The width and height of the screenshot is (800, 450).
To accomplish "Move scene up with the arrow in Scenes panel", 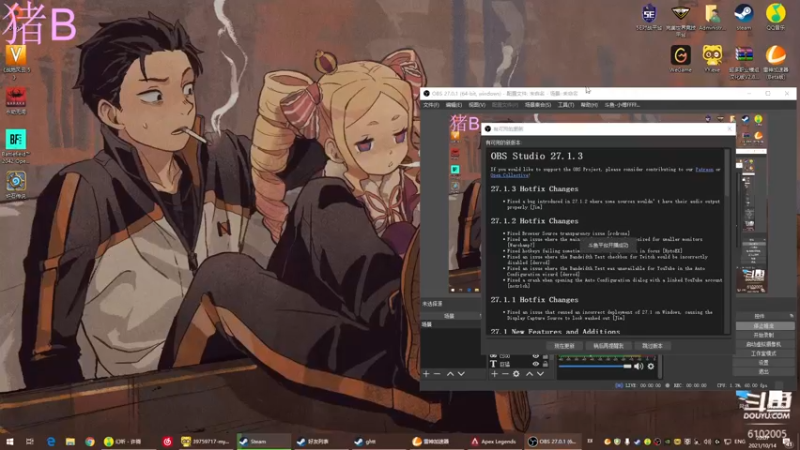I will coord(450,374).
